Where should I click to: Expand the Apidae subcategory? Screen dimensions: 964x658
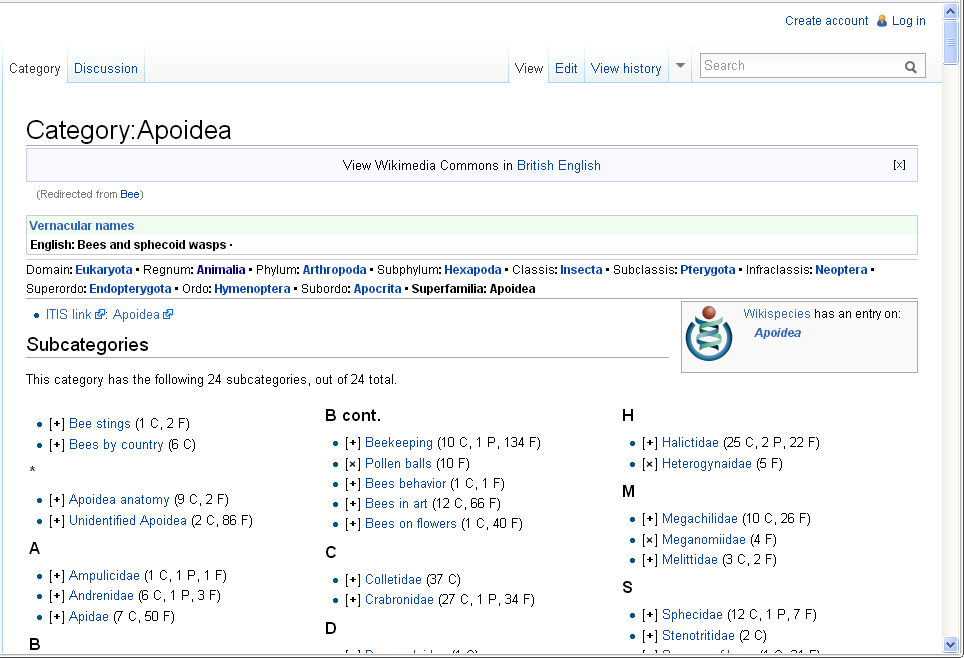(x=57, y=616)
